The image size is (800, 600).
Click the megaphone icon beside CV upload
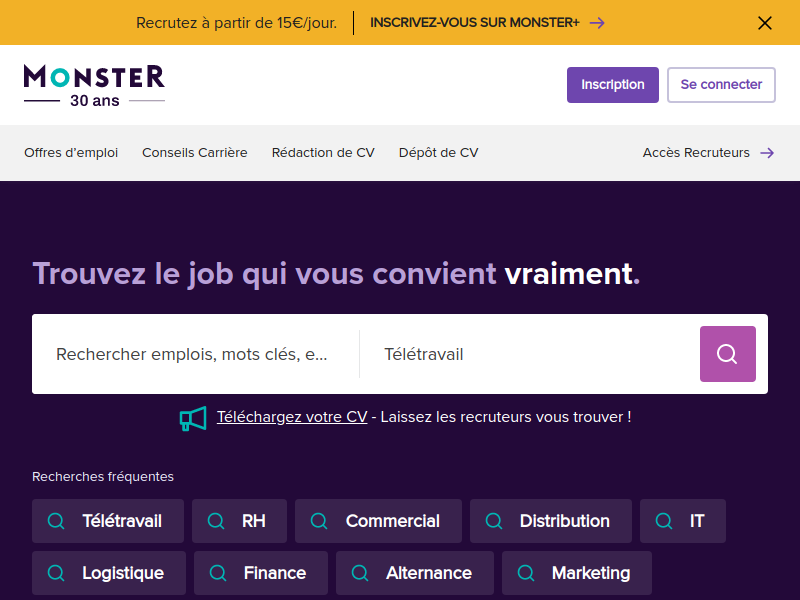pos(193,418)
